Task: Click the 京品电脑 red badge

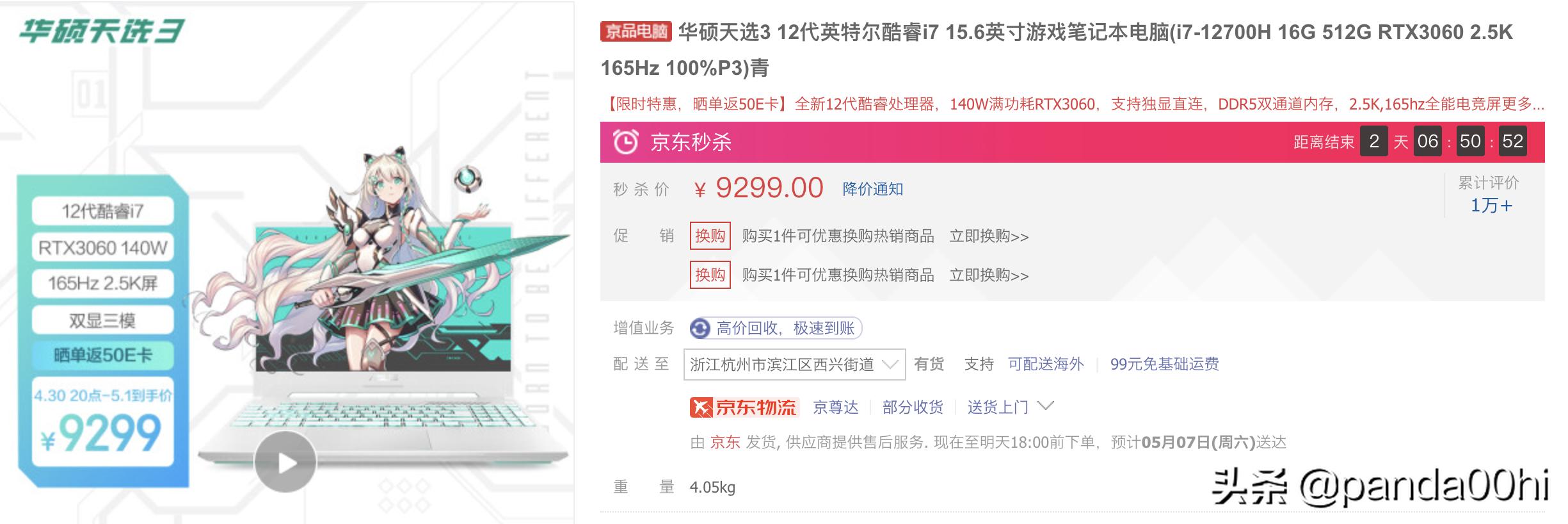Action: point(636,31)
